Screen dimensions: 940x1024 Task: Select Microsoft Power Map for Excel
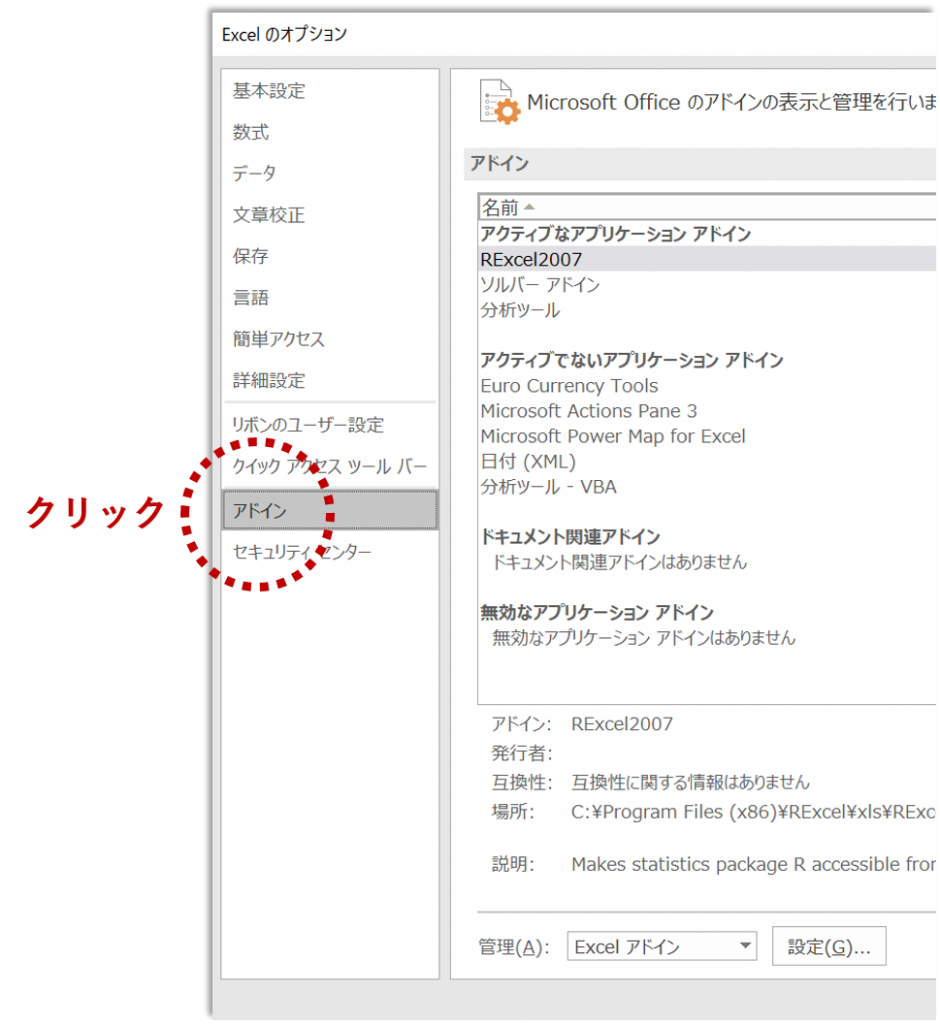612,436
